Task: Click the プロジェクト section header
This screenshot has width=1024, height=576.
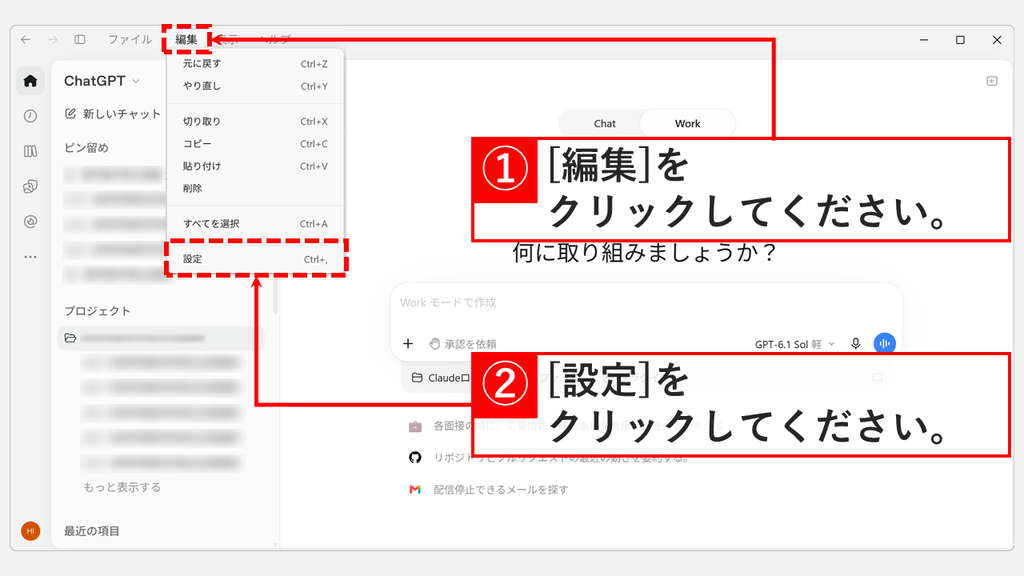Action: click(x=97, y=312)
